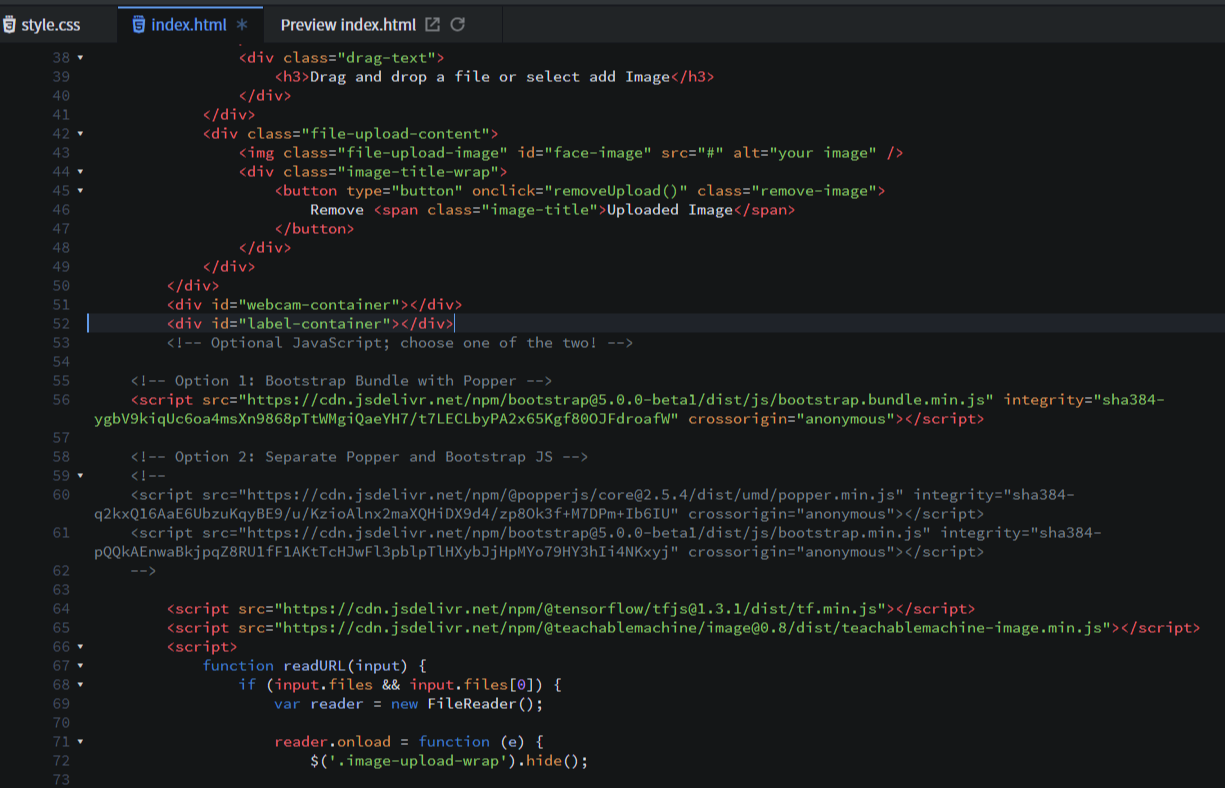Click line number 52 in the gutter
Viewport: 1225px width, 788px height.
click(61, 324)
